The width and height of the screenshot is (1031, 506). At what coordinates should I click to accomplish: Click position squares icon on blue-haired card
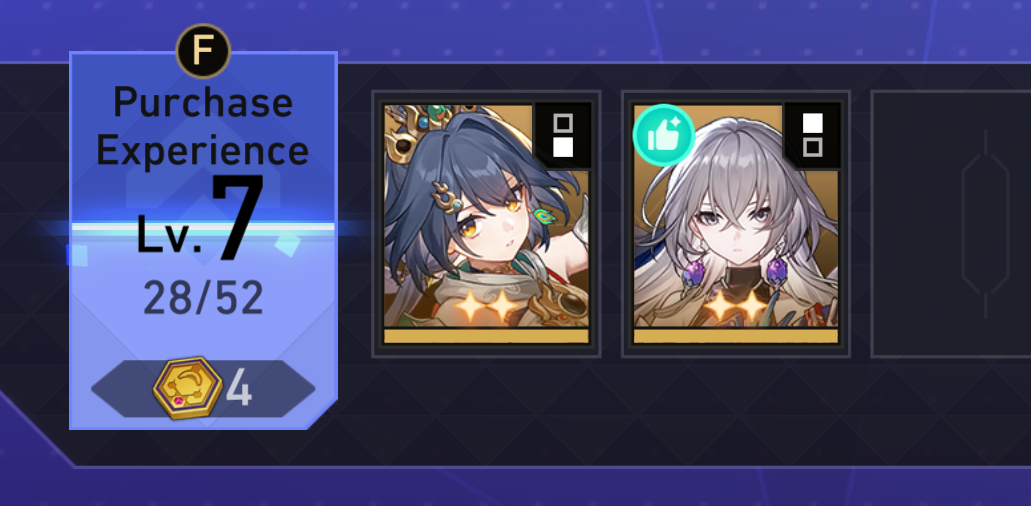(x=563, y=135)
